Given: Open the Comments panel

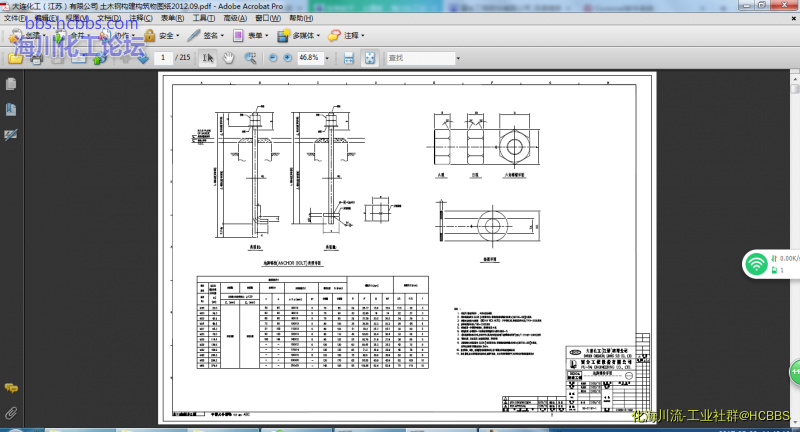Looking at the screenshot, I should click(x=11, y=388).
